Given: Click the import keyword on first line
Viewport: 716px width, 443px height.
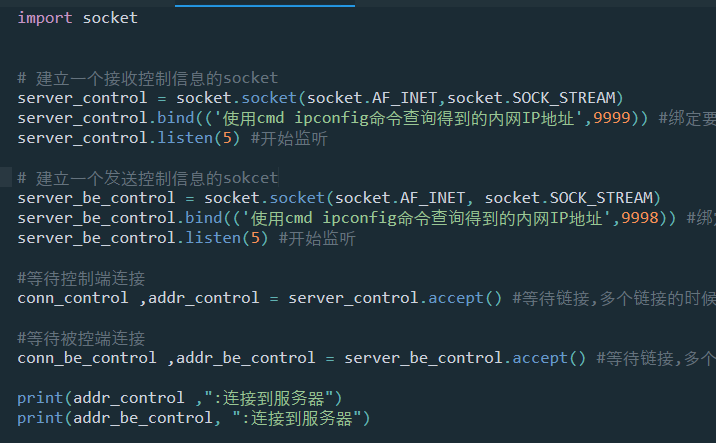Looking at the screenshot, I should 45,18.
